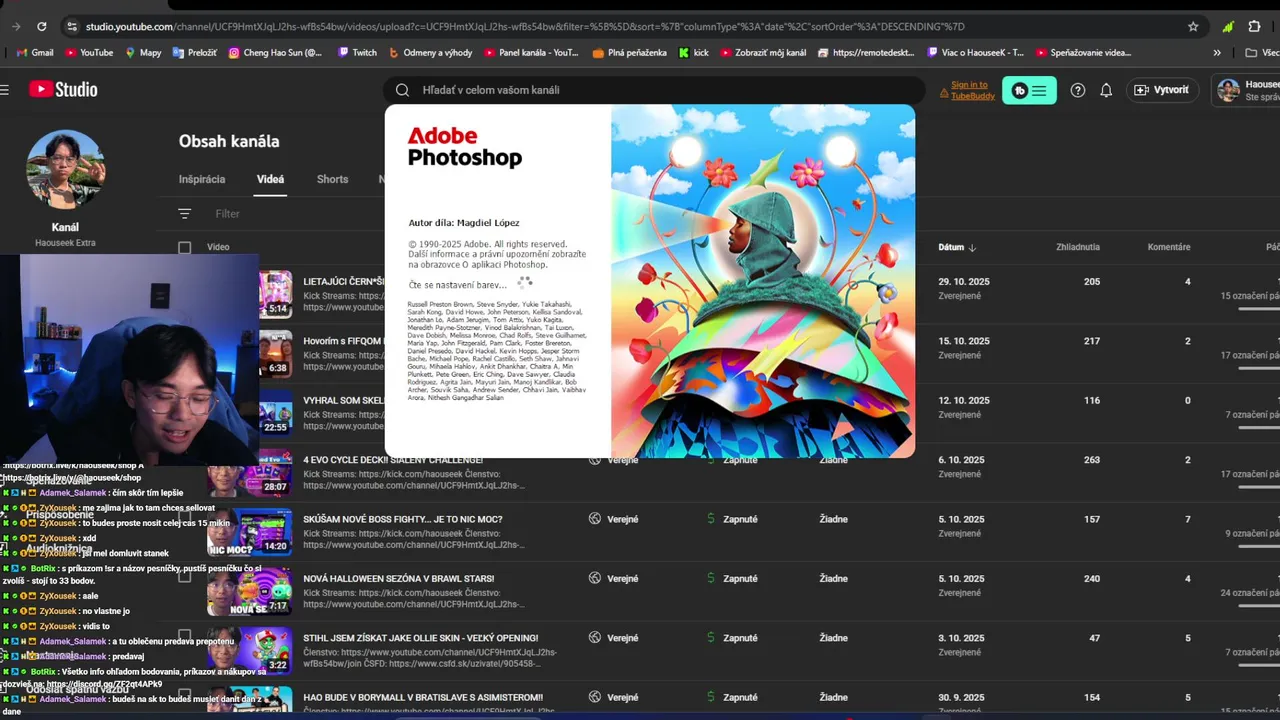Sort by Komentáre column header
Viewport: 1280px width, 720px height.
point(1169,247)
